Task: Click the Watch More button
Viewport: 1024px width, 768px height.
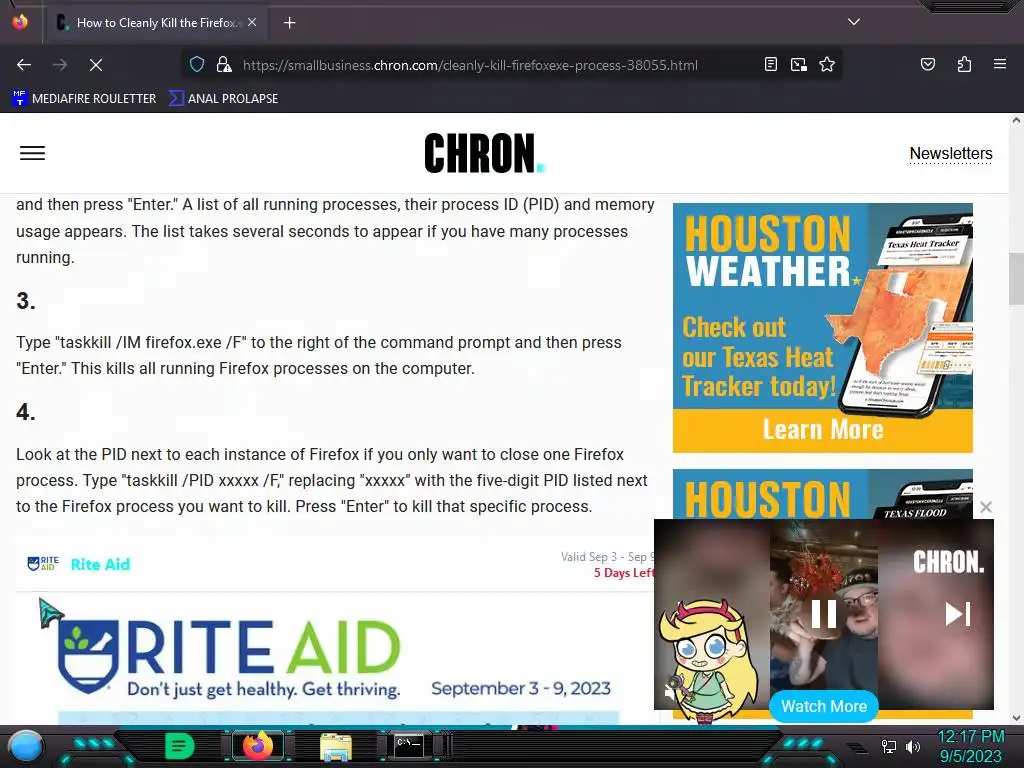Action: pos(824,707)
